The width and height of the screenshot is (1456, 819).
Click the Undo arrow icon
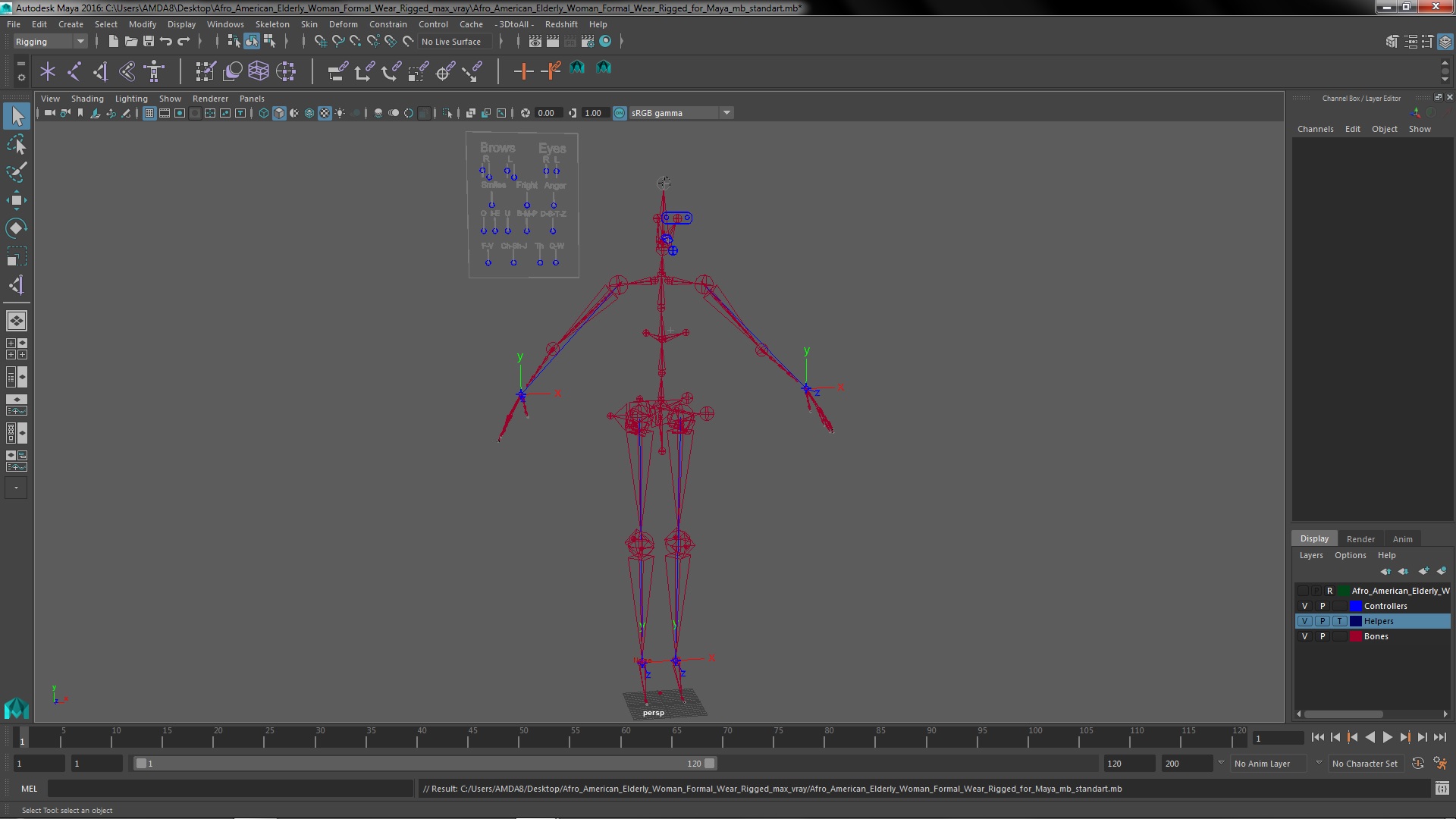pos(166,41)
